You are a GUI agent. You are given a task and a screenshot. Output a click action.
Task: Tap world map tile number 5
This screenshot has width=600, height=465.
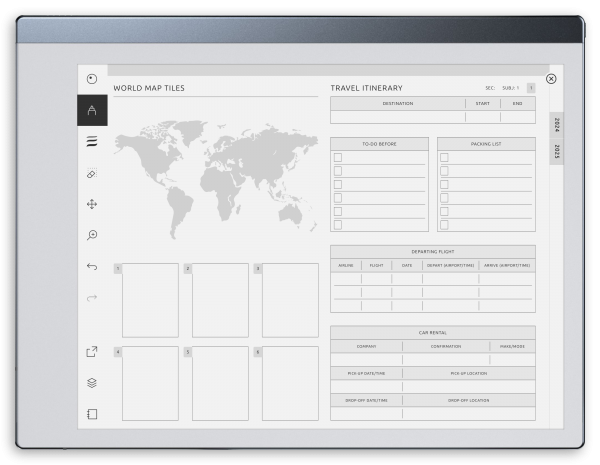[220, 383]
